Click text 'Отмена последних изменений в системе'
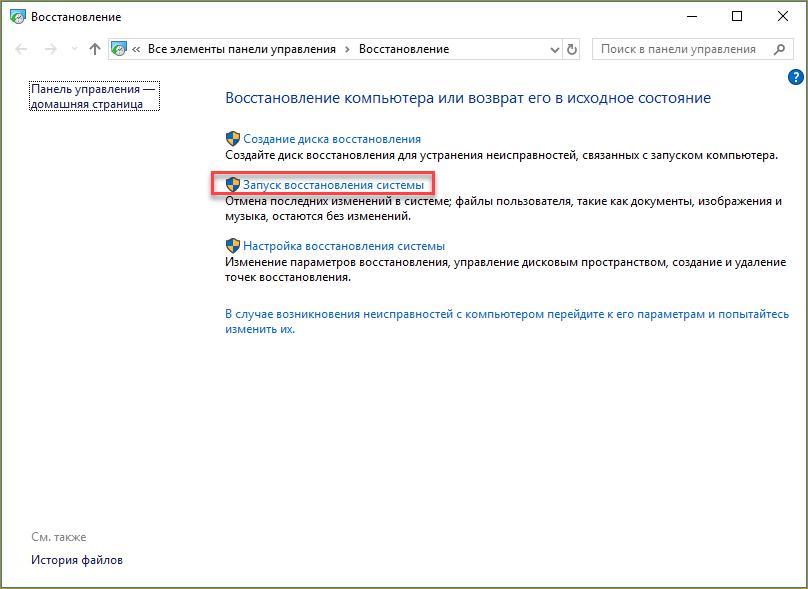 pyautogui.click(x=338, y=201)
